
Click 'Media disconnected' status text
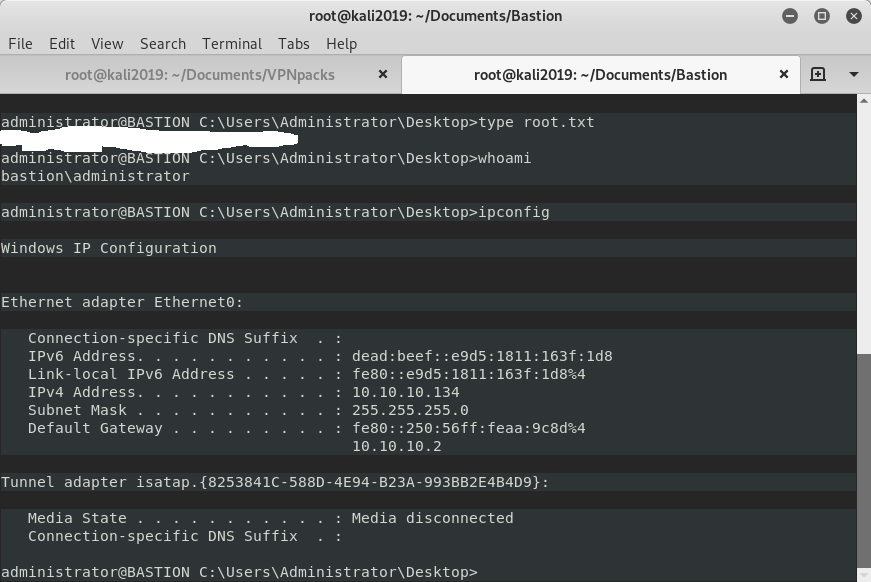pyautogui.click(x=433, y=518)
